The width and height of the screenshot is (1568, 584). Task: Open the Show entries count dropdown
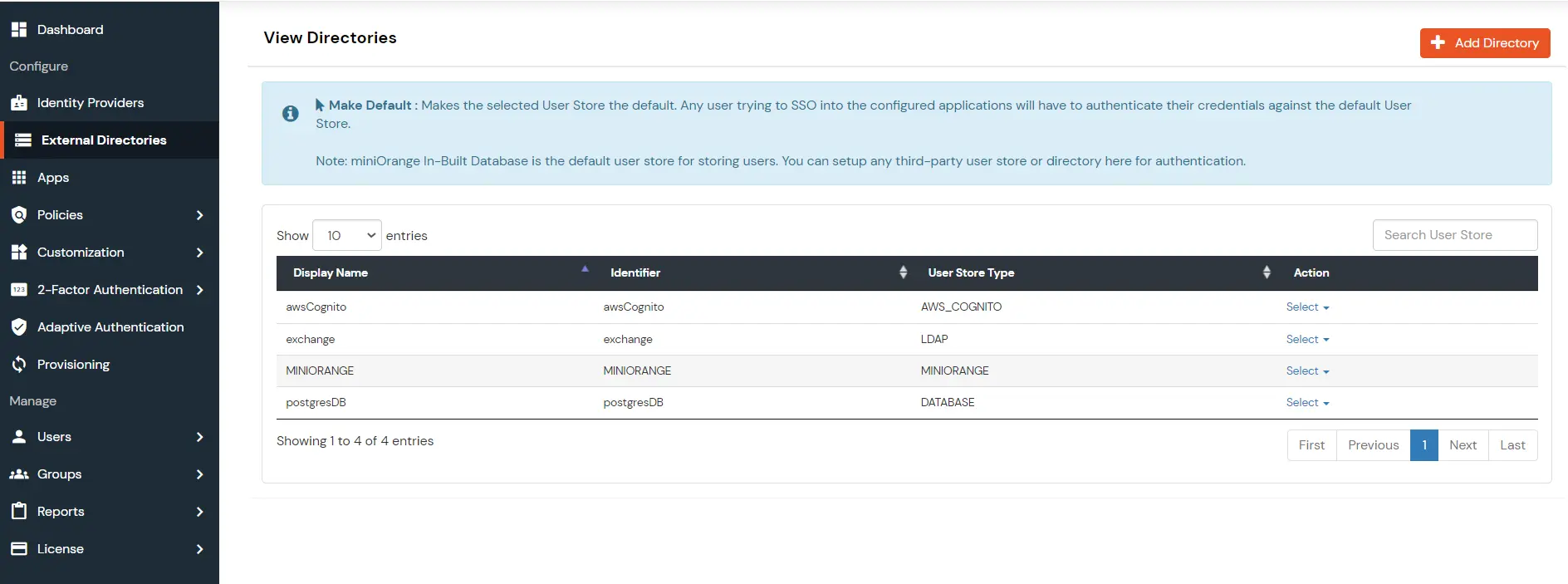click(x=347, y=236)
